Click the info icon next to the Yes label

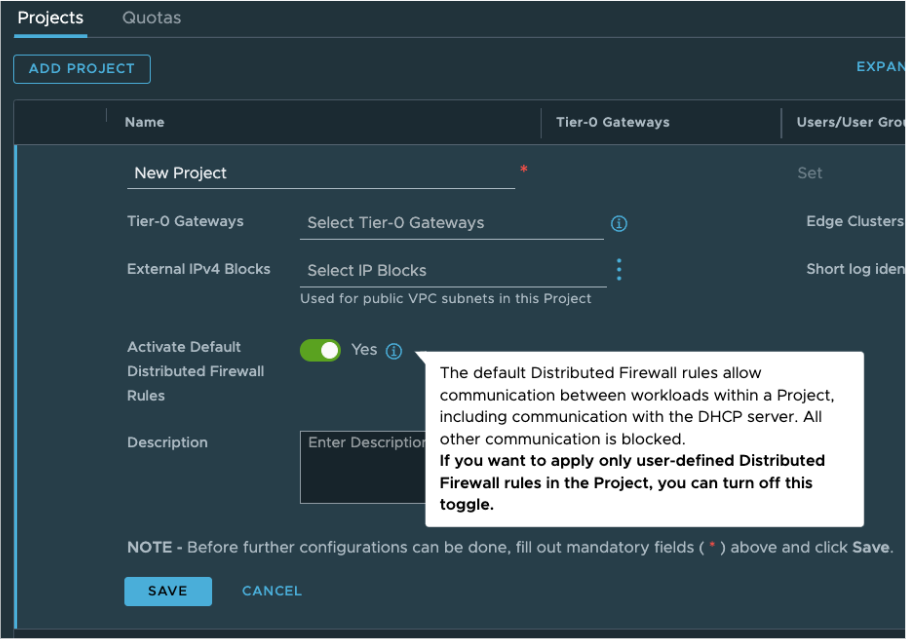[394, 351]
